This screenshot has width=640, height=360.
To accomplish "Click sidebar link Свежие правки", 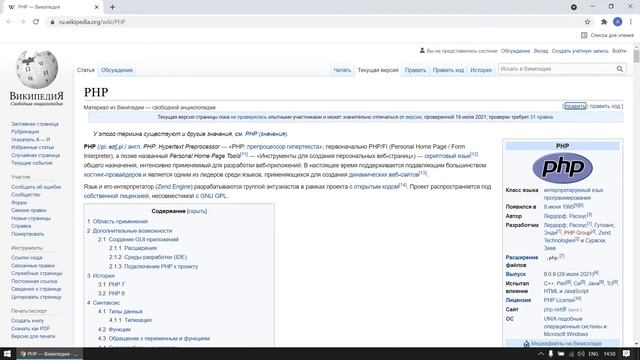I will [x=29, y=210].
